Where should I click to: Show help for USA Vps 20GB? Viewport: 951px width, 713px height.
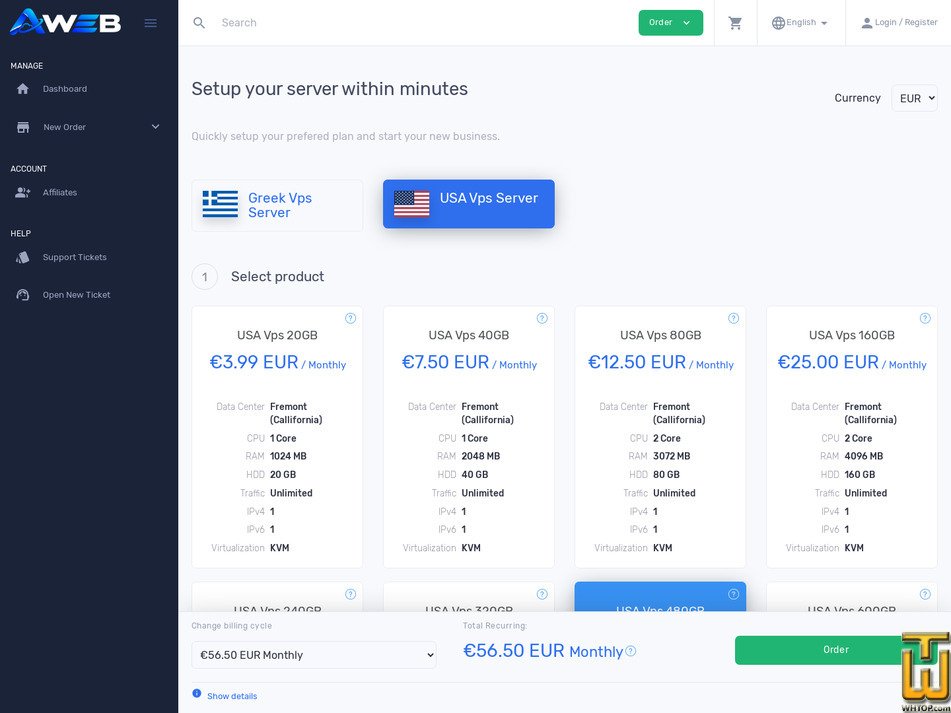351,318
